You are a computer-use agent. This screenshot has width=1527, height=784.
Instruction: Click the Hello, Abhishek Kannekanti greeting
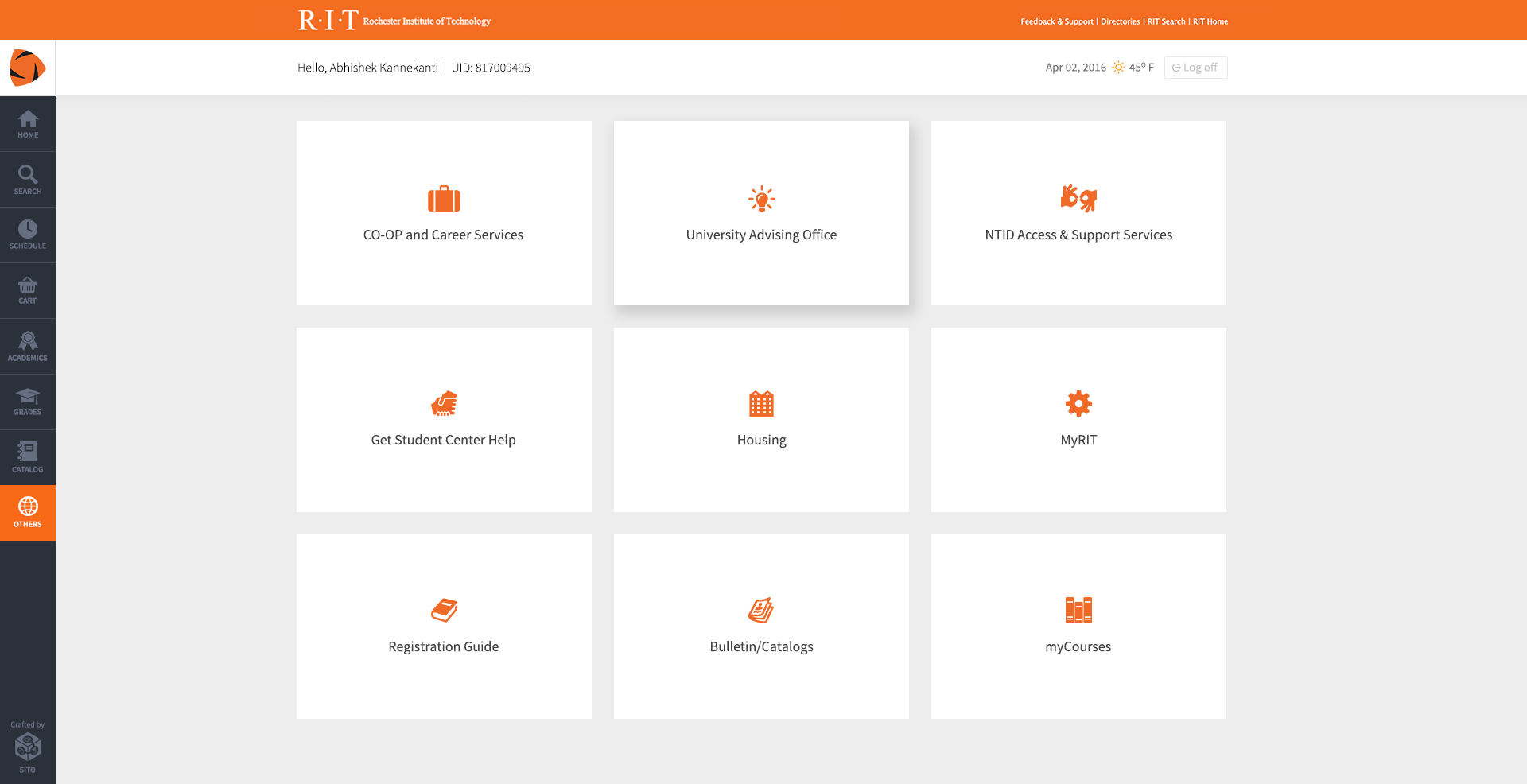(367, 68)
